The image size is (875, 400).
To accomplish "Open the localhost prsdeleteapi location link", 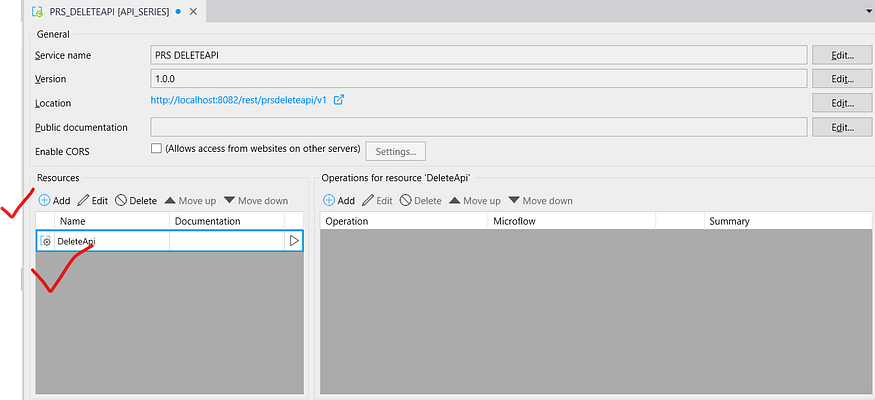I will [239, 101].
